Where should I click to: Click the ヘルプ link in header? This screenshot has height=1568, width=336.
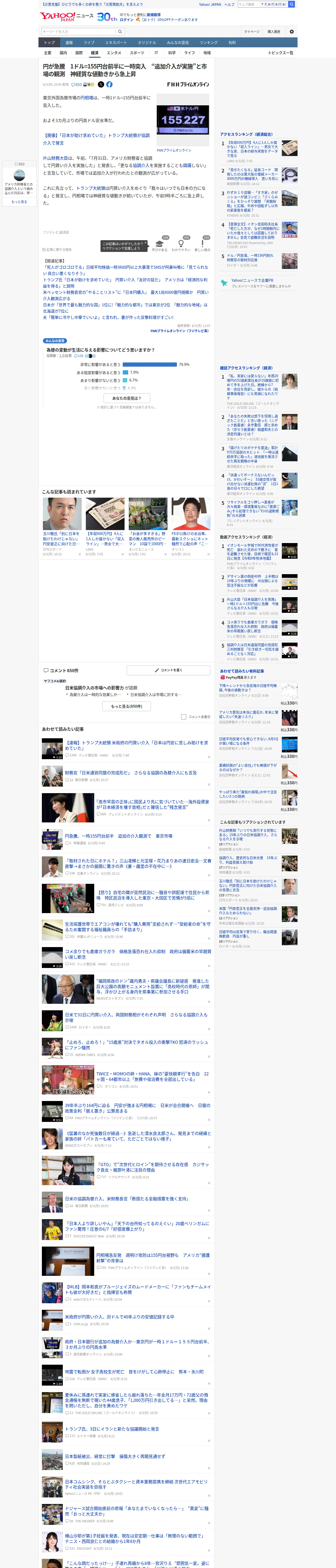(229, 4)
